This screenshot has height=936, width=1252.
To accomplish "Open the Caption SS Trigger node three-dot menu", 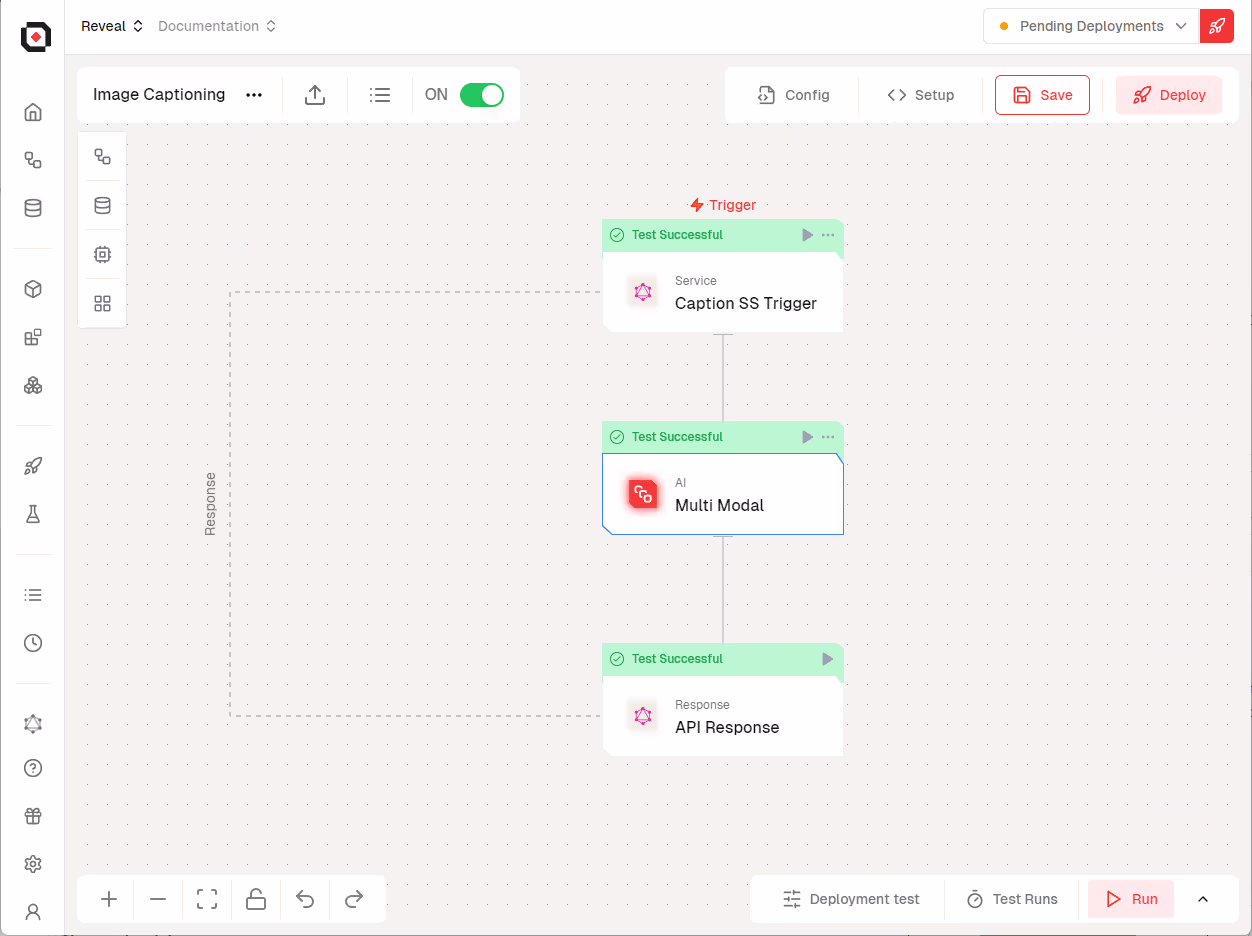I will 828,235.
